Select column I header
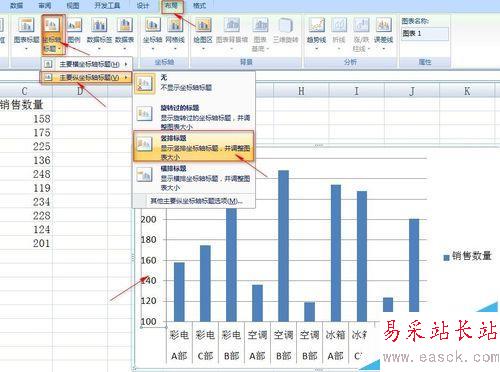Image resolution: width=500 pixels, height=372 pixels. 356,91
